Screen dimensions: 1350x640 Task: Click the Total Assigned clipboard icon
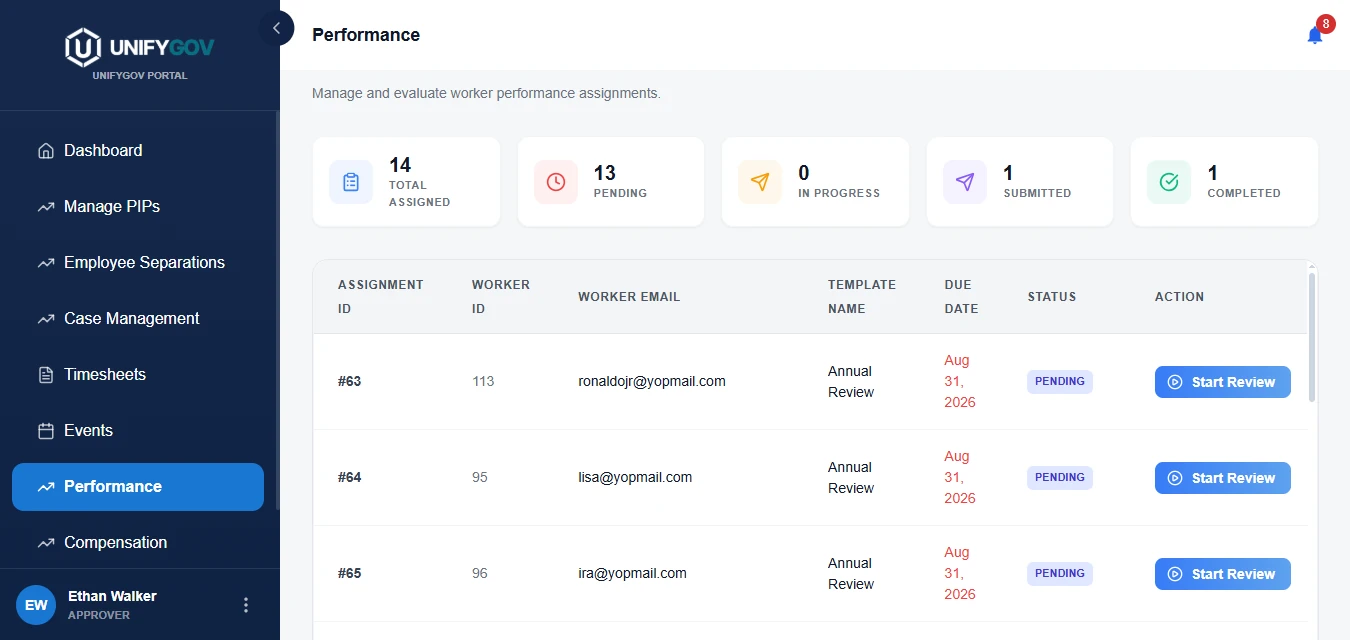(x=351, y=182)
